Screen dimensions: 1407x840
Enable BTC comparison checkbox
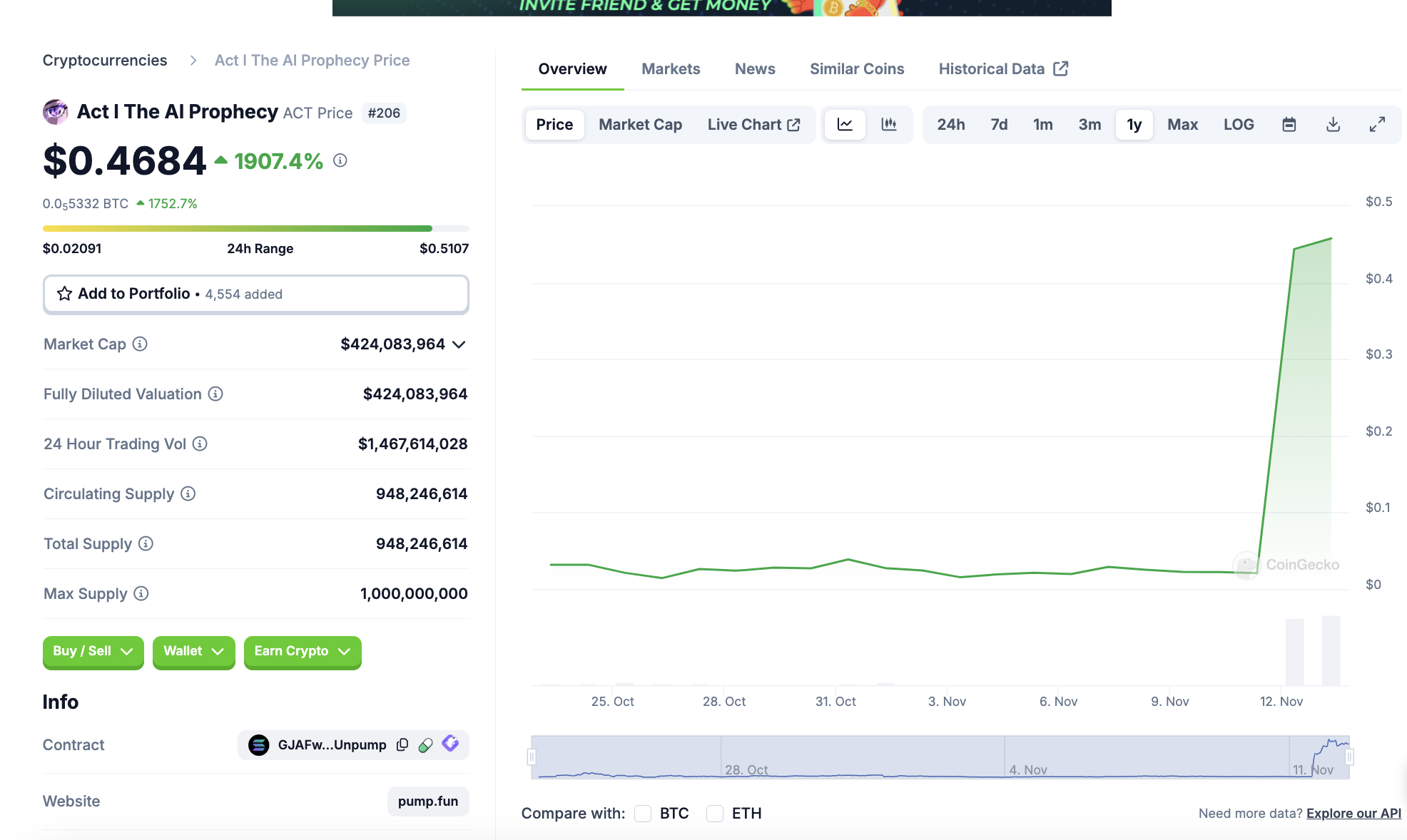click(x=643, y=814)
